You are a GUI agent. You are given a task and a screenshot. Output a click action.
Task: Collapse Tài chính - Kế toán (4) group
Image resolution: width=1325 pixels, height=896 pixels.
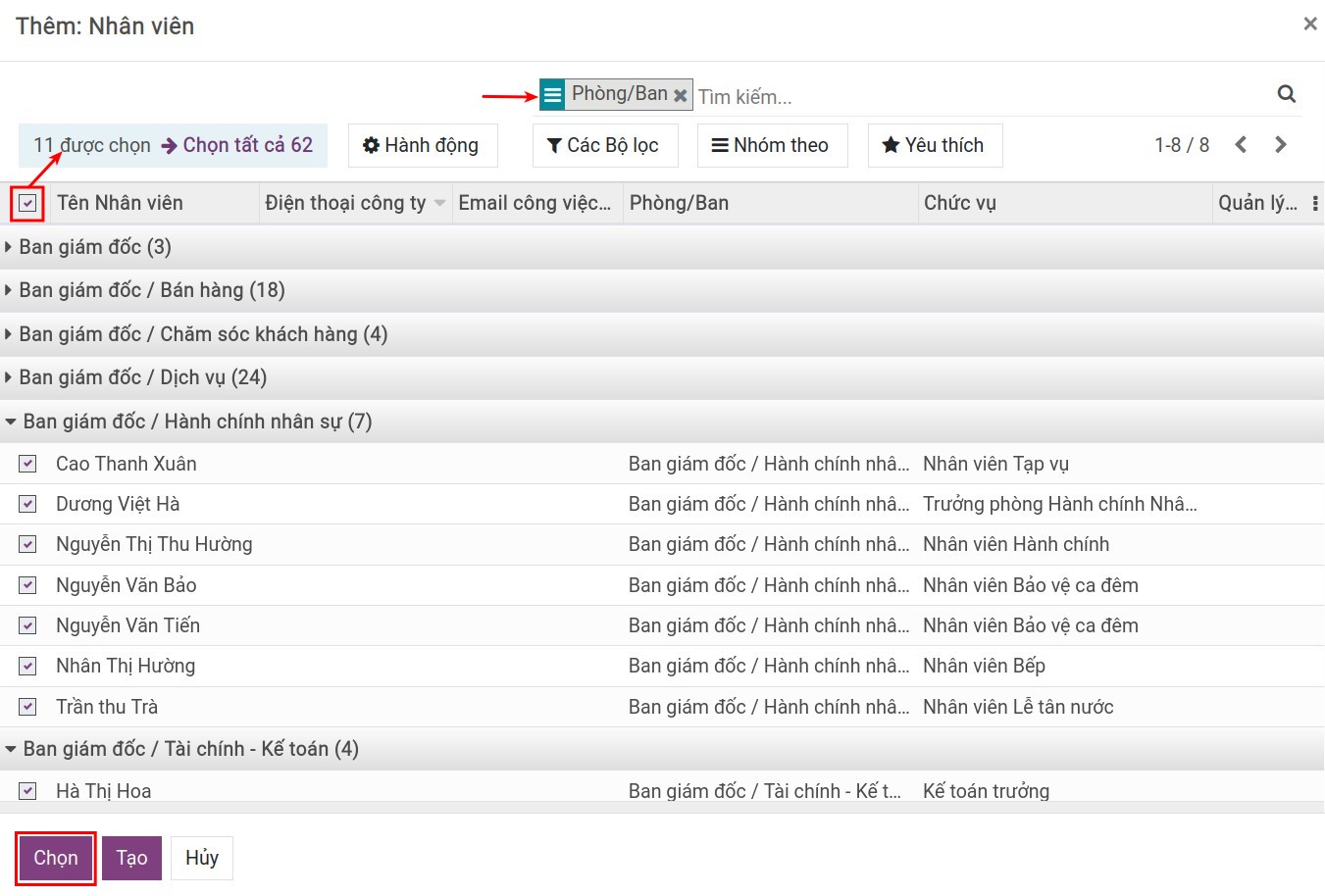tap(662, 749)
